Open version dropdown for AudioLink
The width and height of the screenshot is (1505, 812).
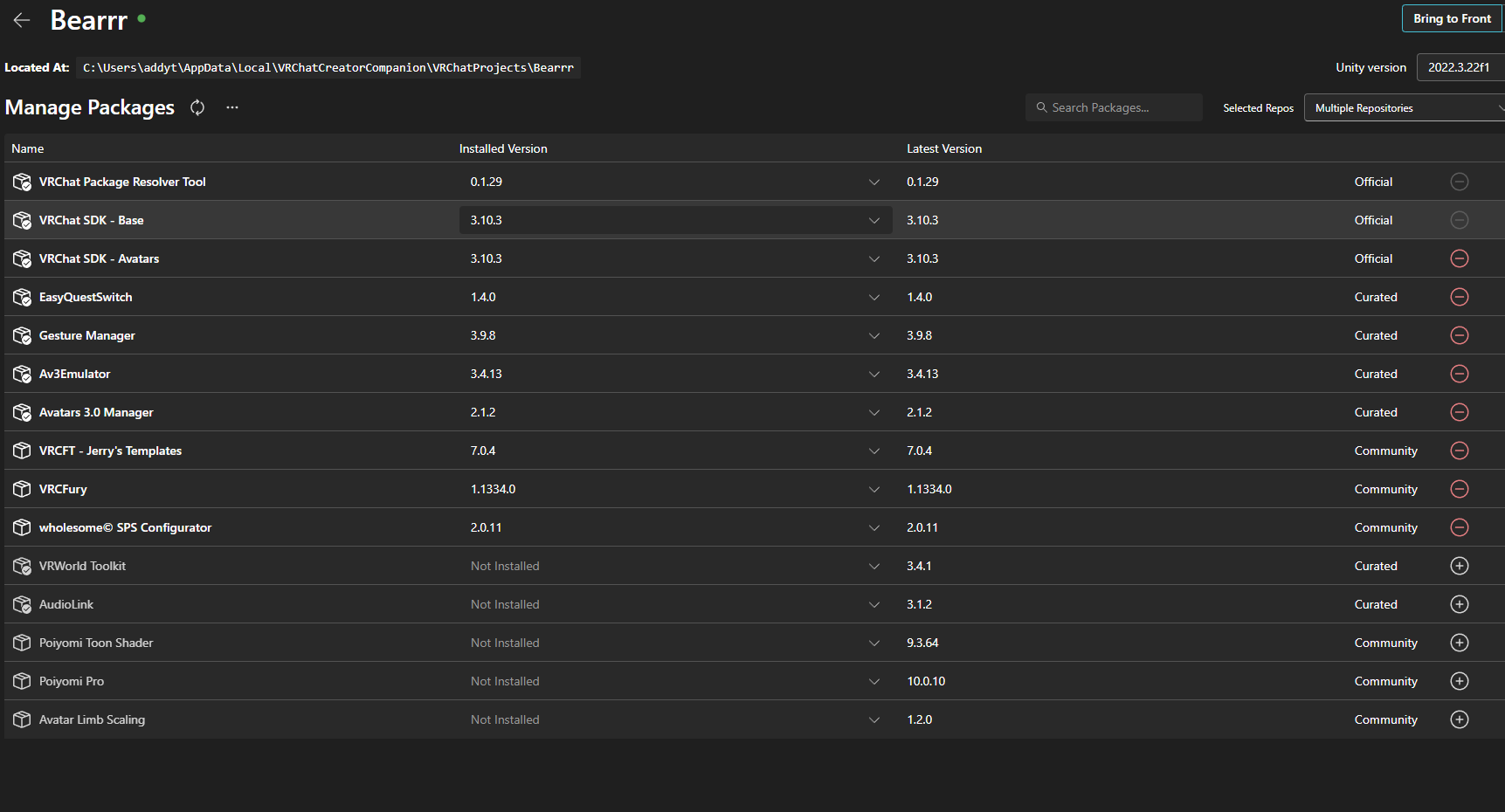(x=676, y=604)
